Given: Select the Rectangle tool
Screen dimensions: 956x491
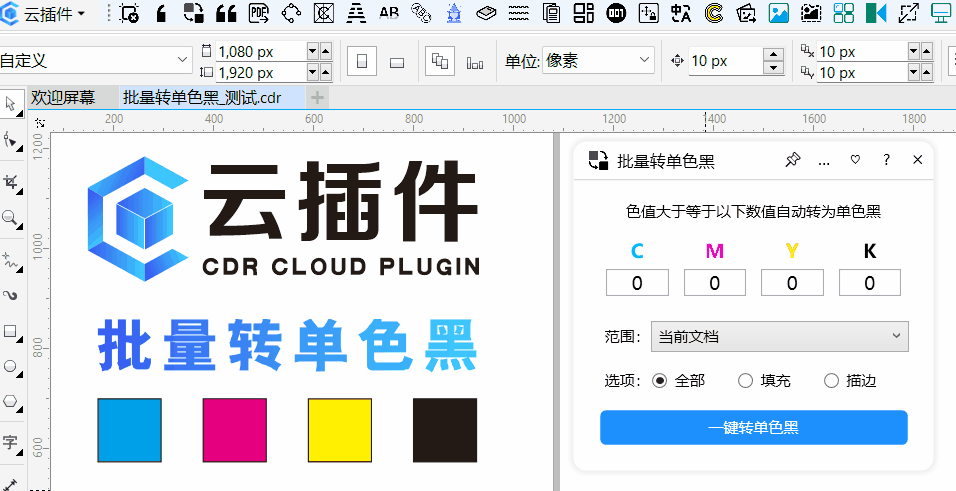Looking at the screenshot, I should pyautogui.click(x=10, y=332).
